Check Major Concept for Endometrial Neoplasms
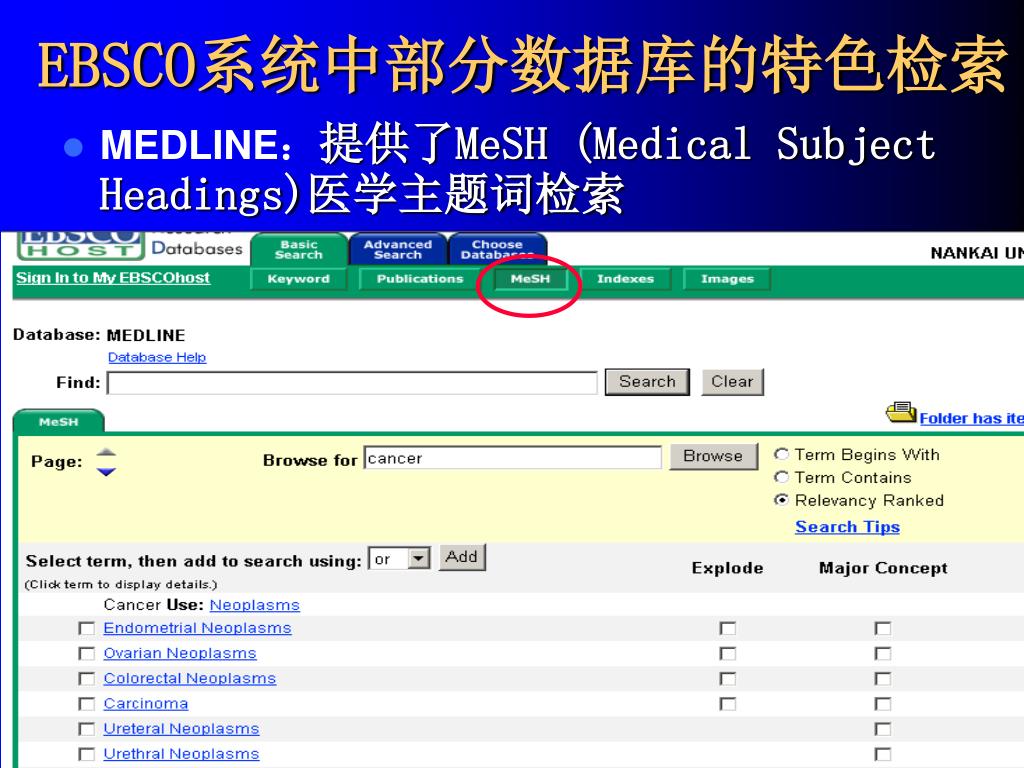This screenshot has width=1024, height=768. [883, 628]
